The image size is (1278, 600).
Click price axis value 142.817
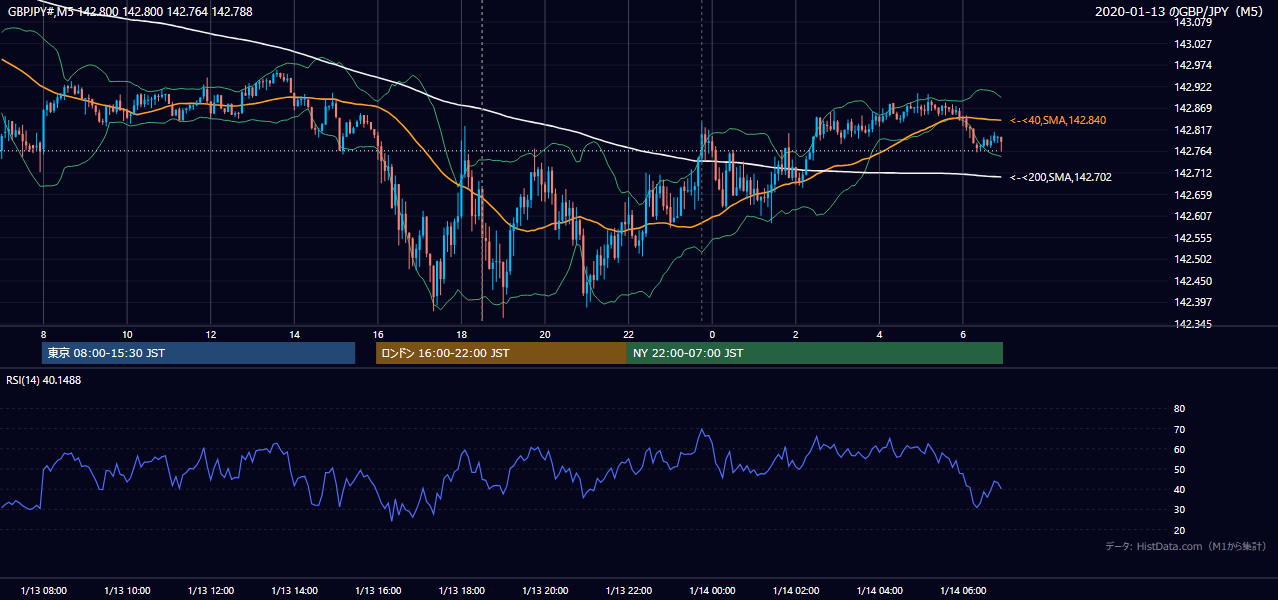pos(1193,130)
